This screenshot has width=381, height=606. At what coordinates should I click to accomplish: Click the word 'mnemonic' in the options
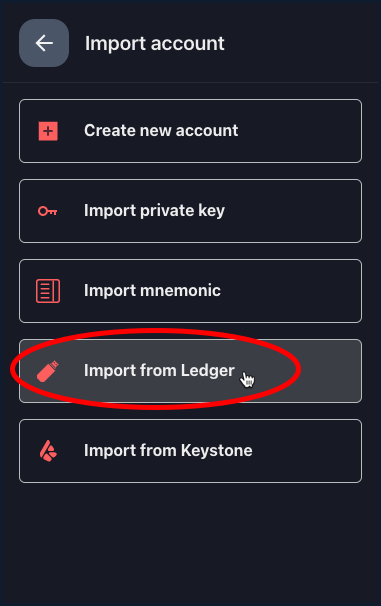tap(180, 291)
